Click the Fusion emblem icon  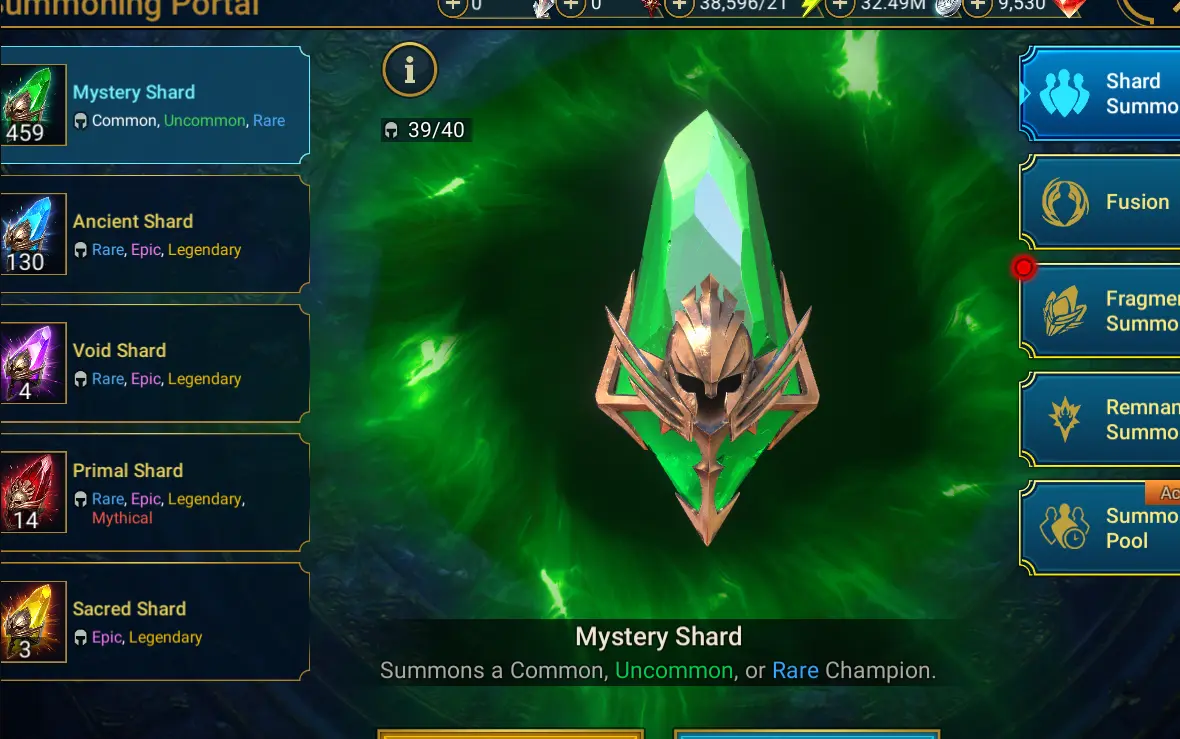point(1064,202)
